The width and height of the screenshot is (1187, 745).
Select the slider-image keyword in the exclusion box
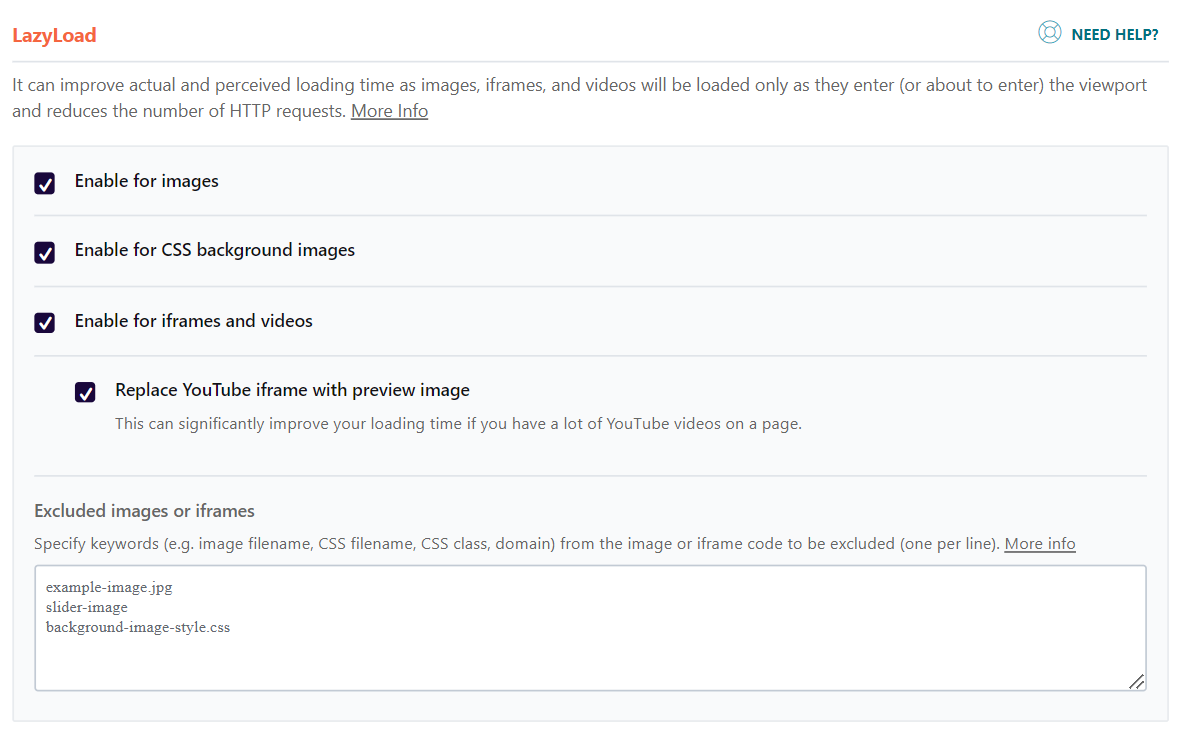(86, 607)
